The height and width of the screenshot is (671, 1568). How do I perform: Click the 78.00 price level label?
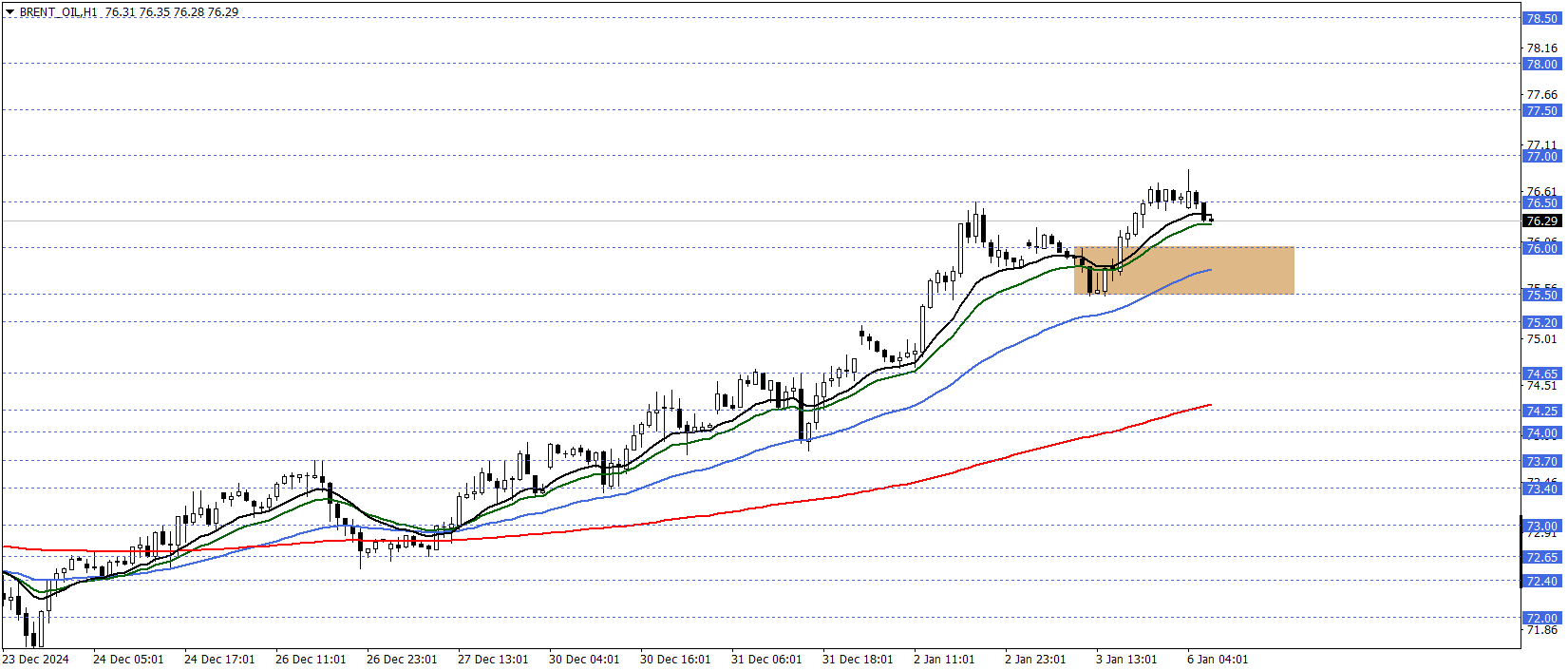point(1541,64)
